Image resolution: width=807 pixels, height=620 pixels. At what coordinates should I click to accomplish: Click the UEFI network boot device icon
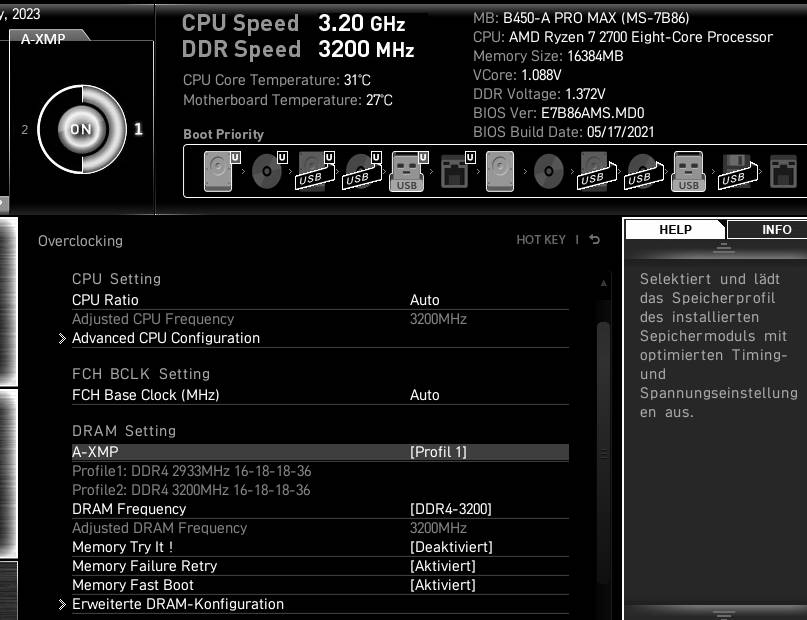(x=456, y=170)
